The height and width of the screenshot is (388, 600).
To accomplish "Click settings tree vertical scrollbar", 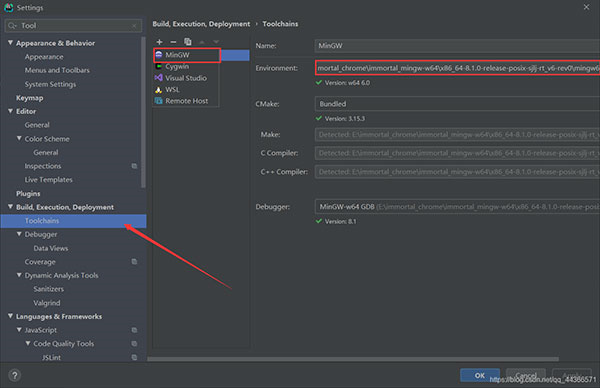I will pyautogui.click(x=143, y=112).
